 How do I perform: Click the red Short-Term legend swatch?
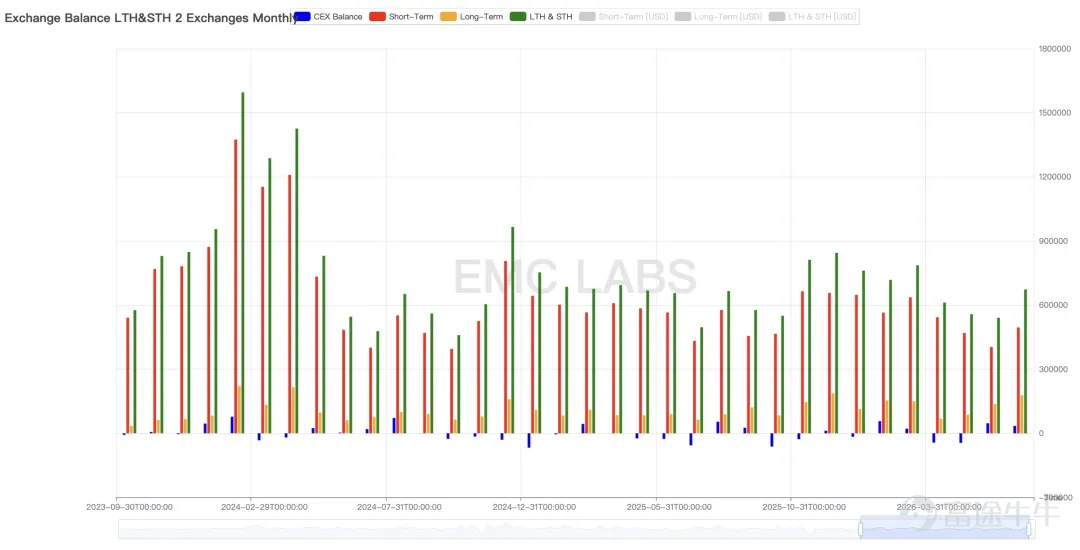coord(377,17)
